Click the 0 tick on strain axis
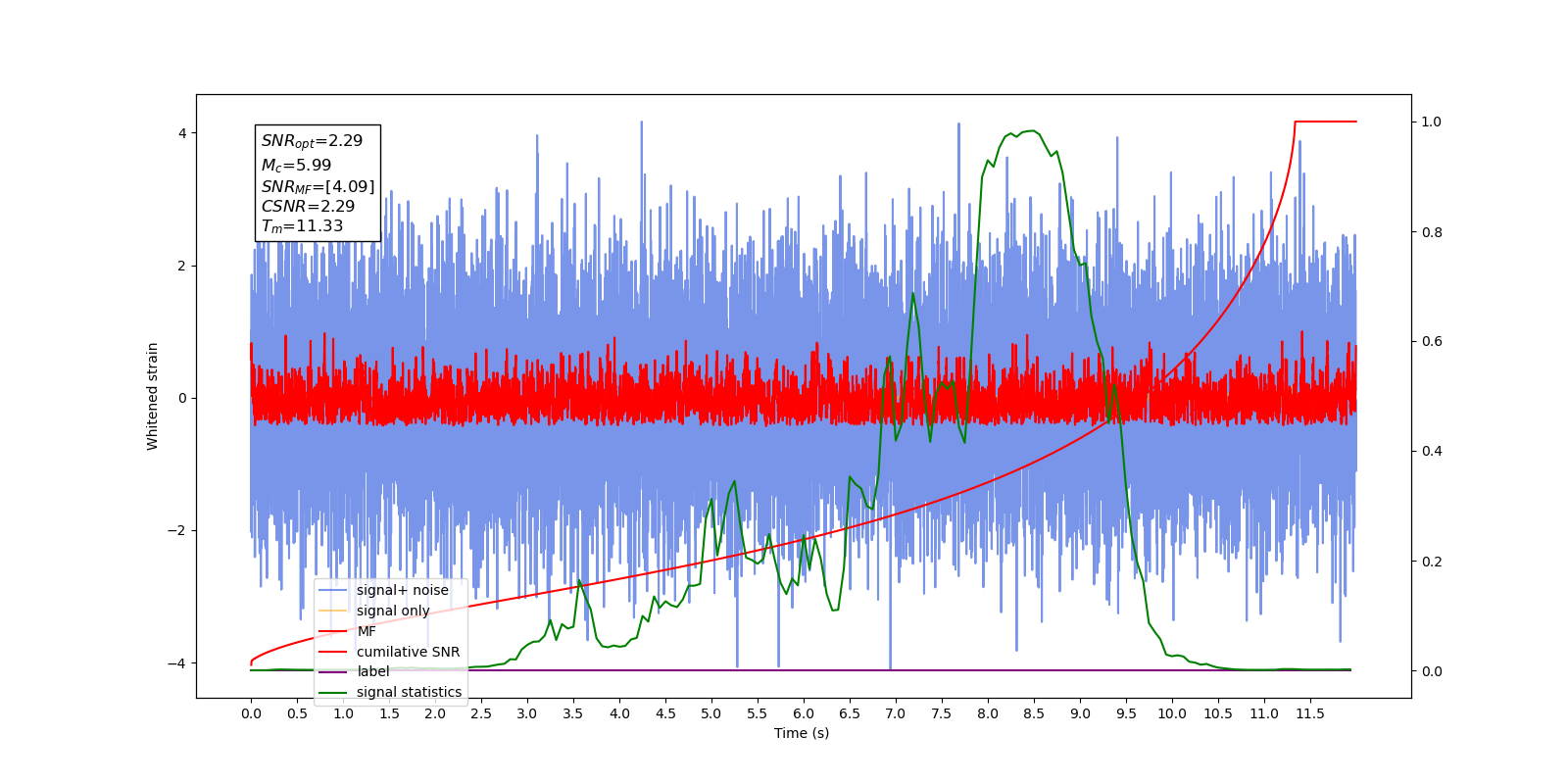Viewport: 1568px width, 784px height. click(x=181, y=398)
